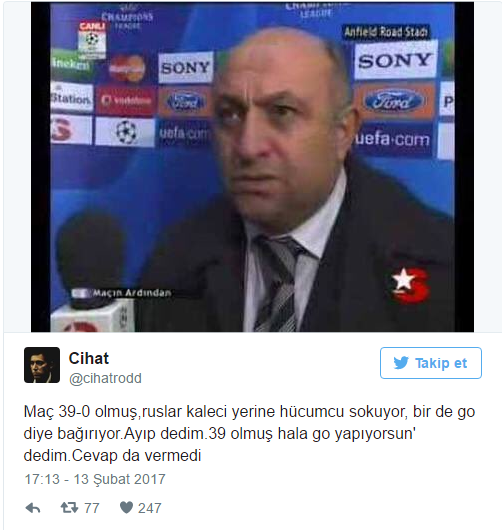Click the Ford logo on the right backdrop
The width and height of the screenshot is (502, 530).
pyautogui.click(x=394, y=100)
